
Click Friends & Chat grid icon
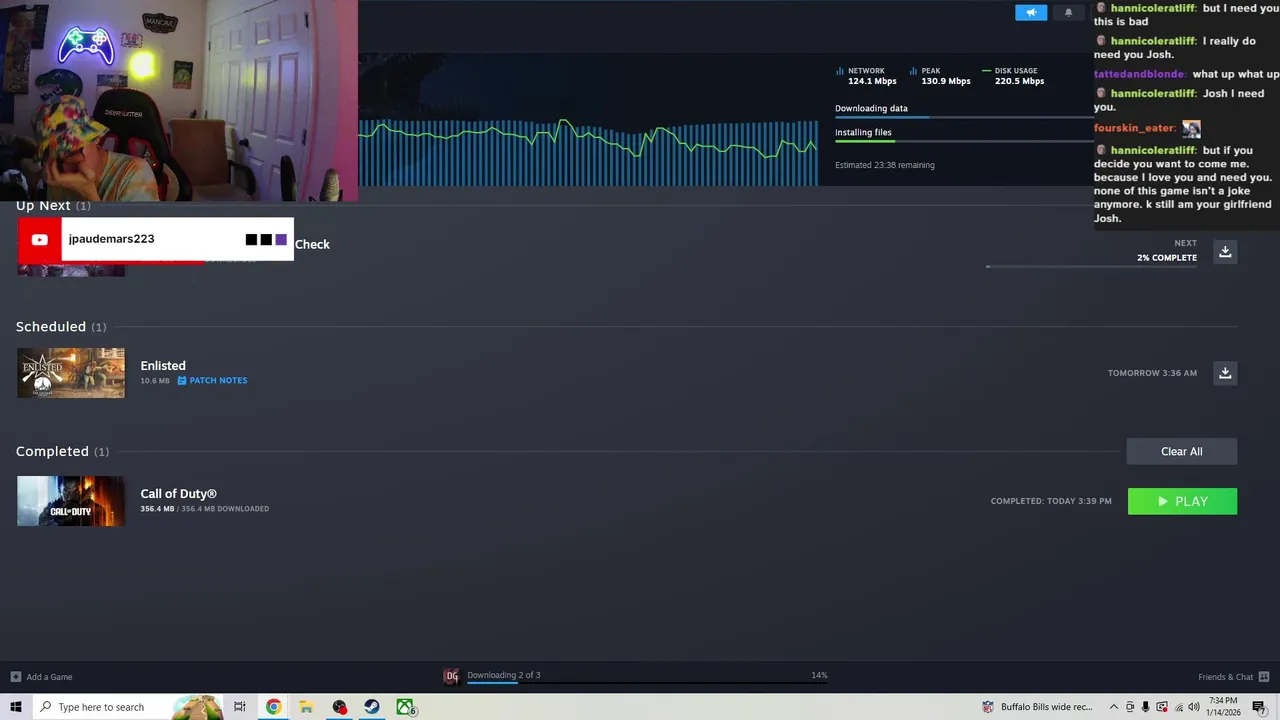click(1264, 677)
